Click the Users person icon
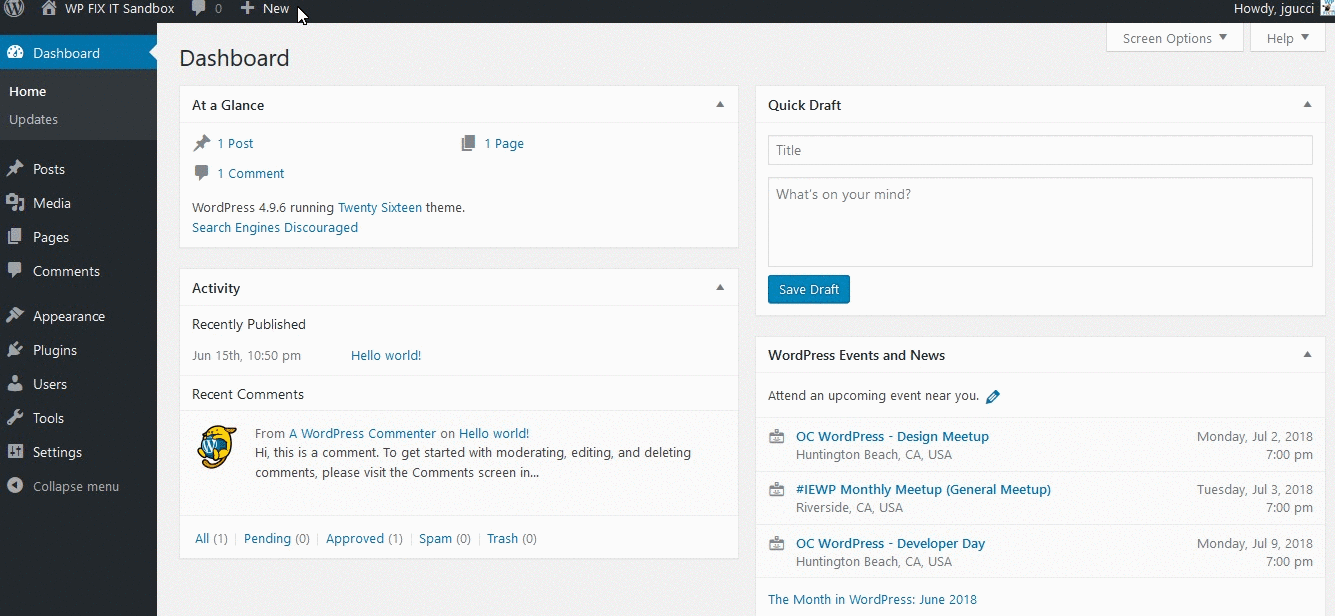 pos(15,384)
